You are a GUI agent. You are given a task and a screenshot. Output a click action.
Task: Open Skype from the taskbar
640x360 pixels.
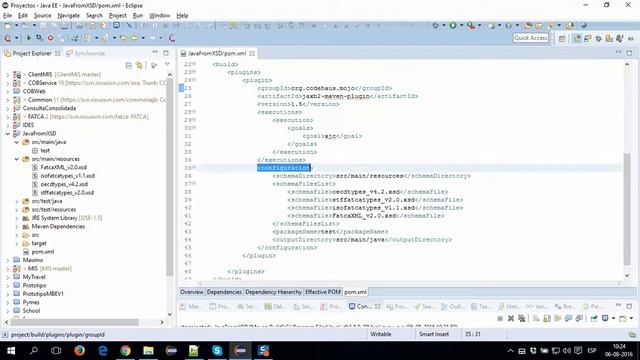pyautogui.click(x=217, y=351)
